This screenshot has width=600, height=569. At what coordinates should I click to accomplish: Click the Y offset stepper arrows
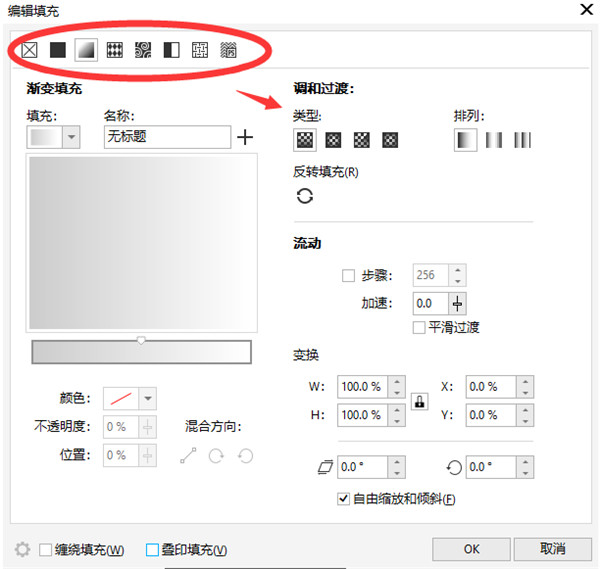525,415
